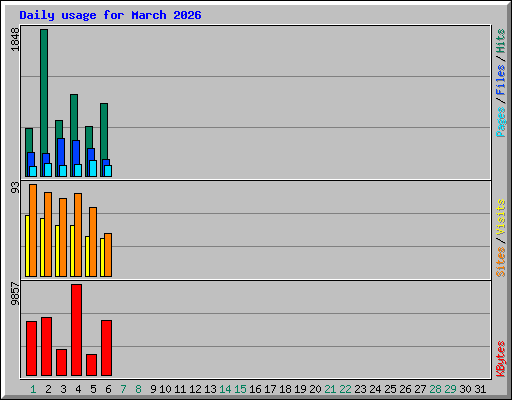The height and width of the screenshot is (400, 512).
Task: Select the cyan pages bar for day 2
Action: pos(48,170)
